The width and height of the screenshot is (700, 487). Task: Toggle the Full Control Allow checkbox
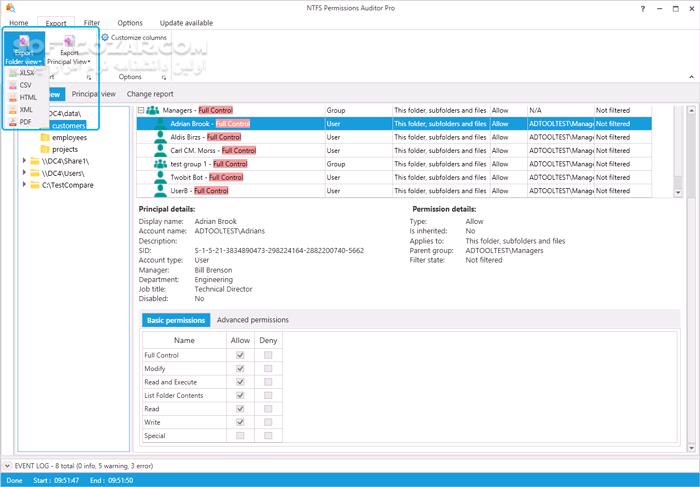[x=239, y=355]
